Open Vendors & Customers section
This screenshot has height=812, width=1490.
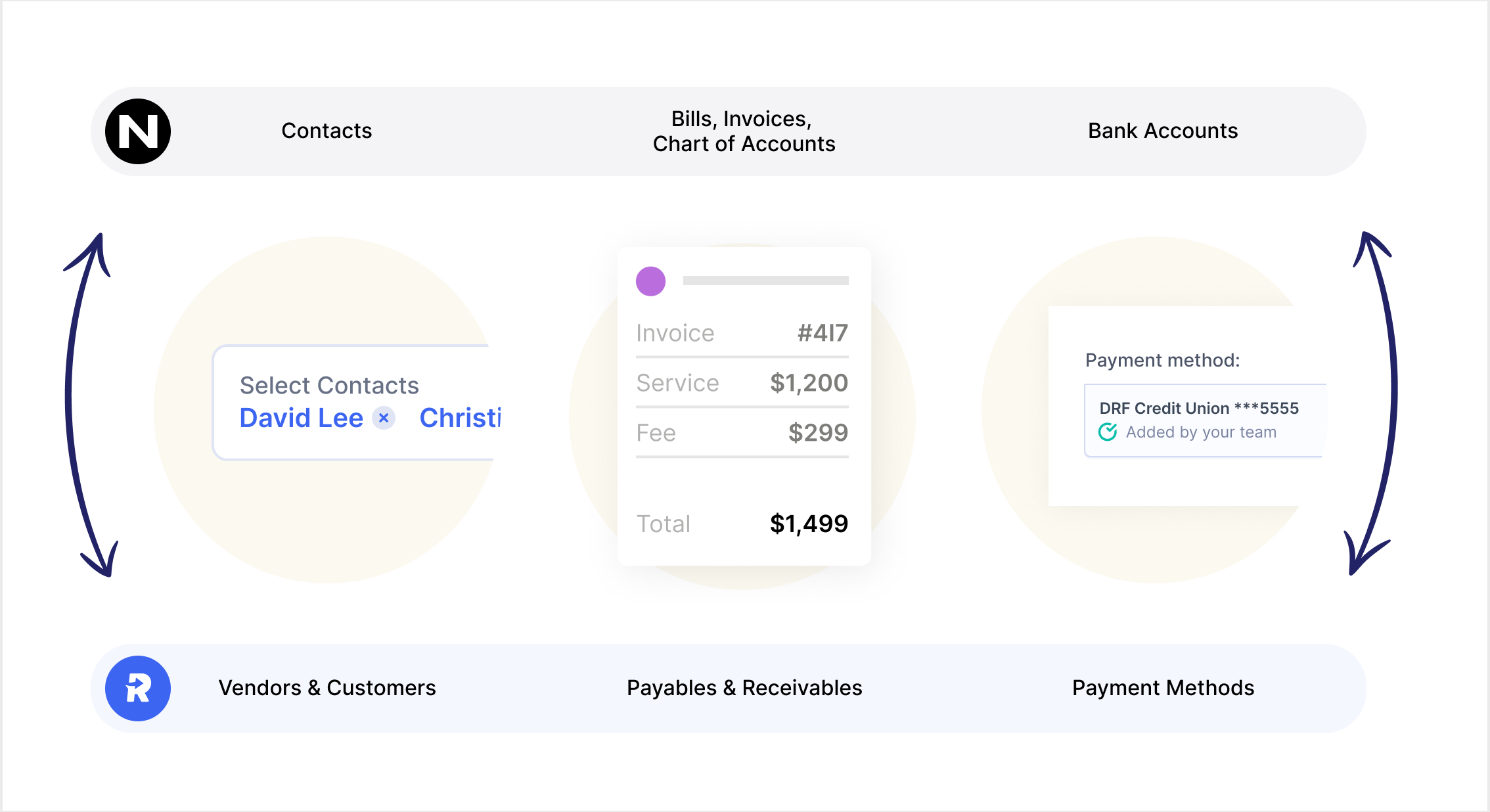point(327,688)
